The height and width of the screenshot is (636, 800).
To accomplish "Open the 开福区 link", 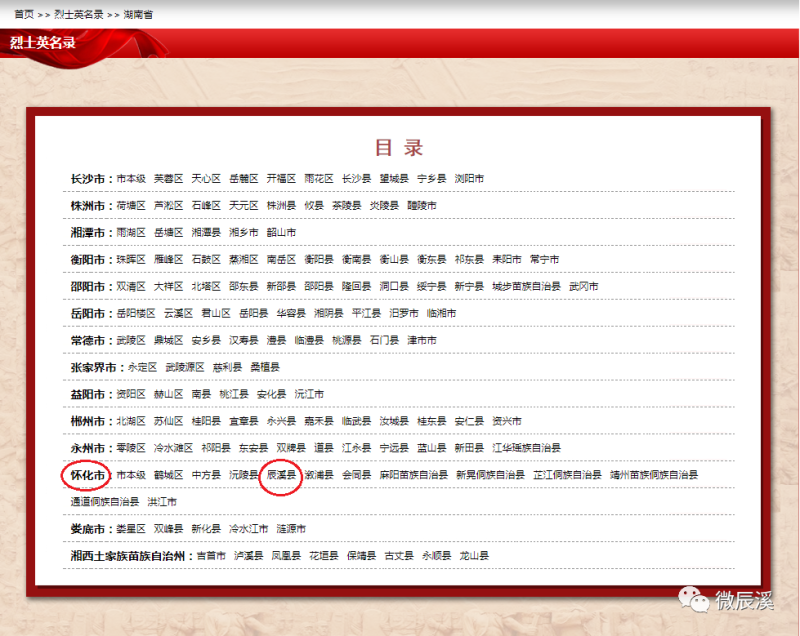I will pos(281,179).
